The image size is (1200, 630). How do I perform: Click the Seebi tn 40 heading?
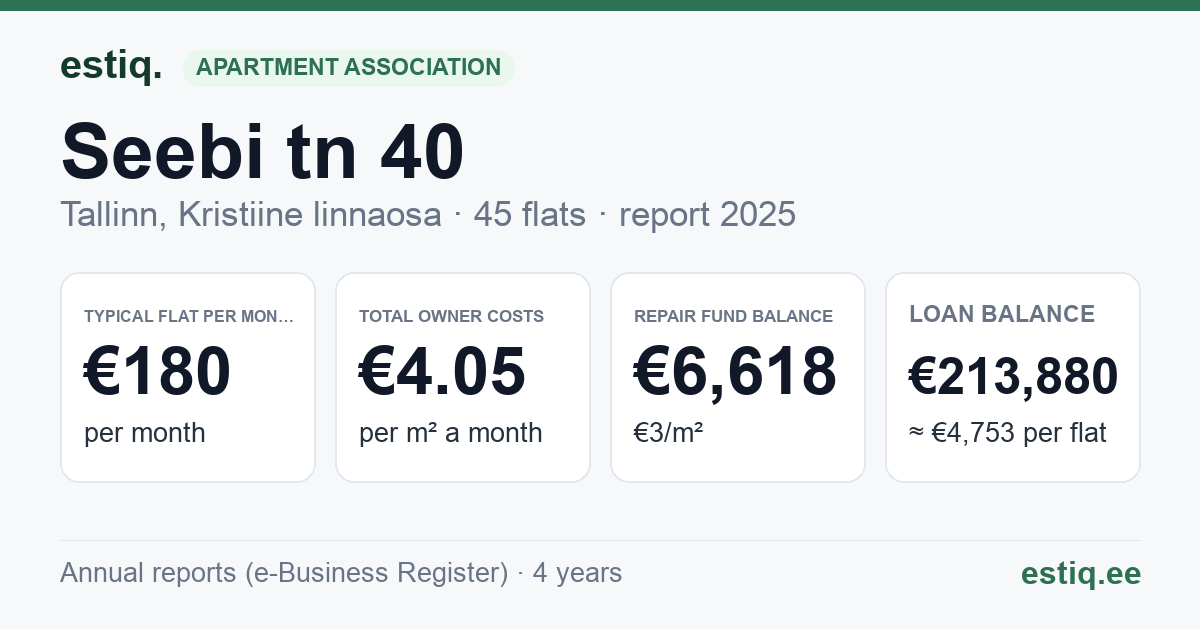tap(263, 151)
